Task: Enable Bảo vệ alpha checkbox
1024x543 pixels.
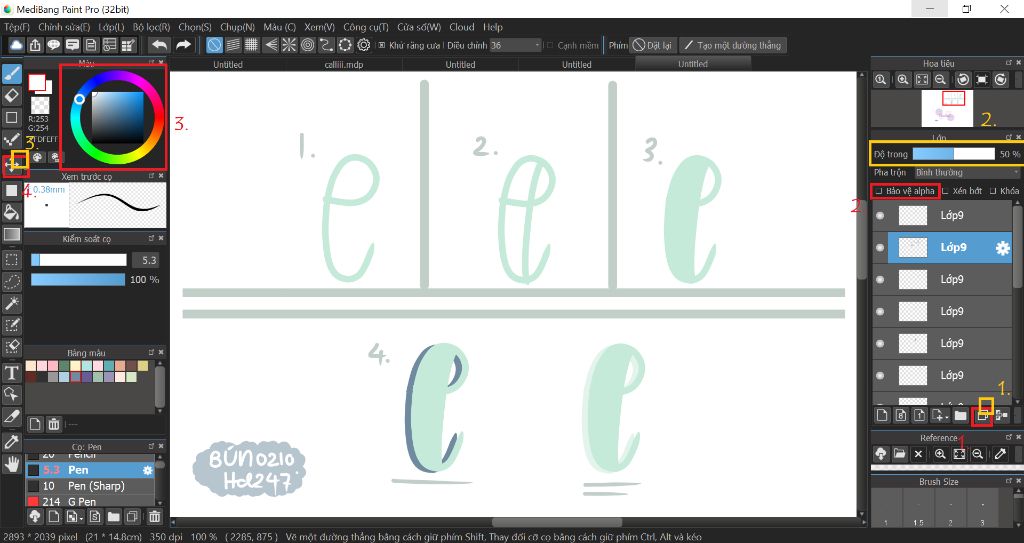Action: point(879,191)
